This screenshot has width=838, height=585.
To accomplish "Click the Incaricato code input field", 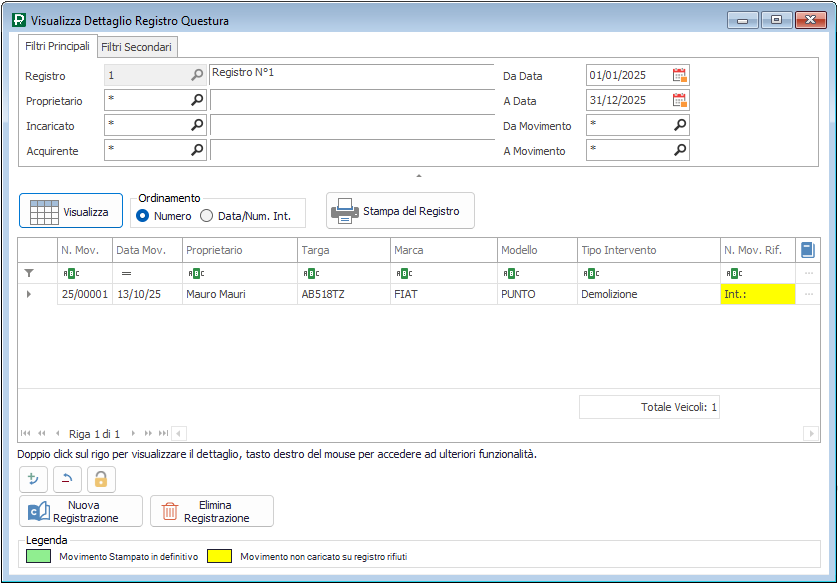I will tap(147, 125).
